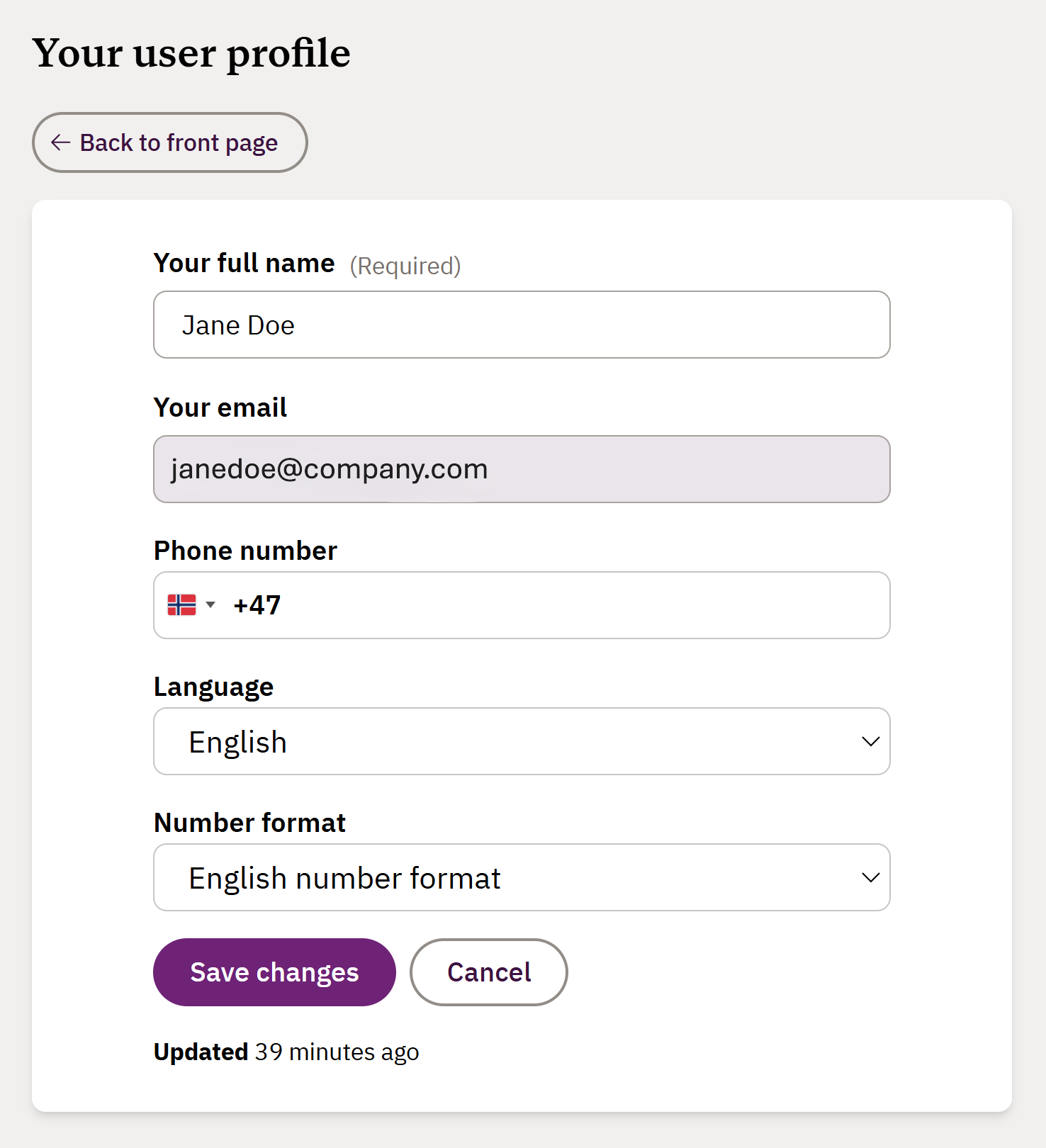The width and height of the screenshot is (1046, 1148).
Task: Click the Language dropdown chevron
Action: pyautogui.click(x=870, y=741)
